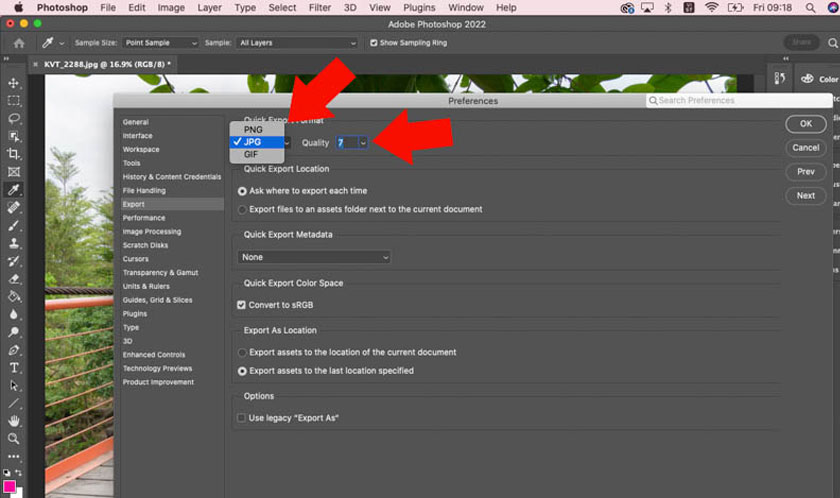Open Creative Cloud menu bar icon
The width and height of the screenshot is (840, 498).
point(627,7)
